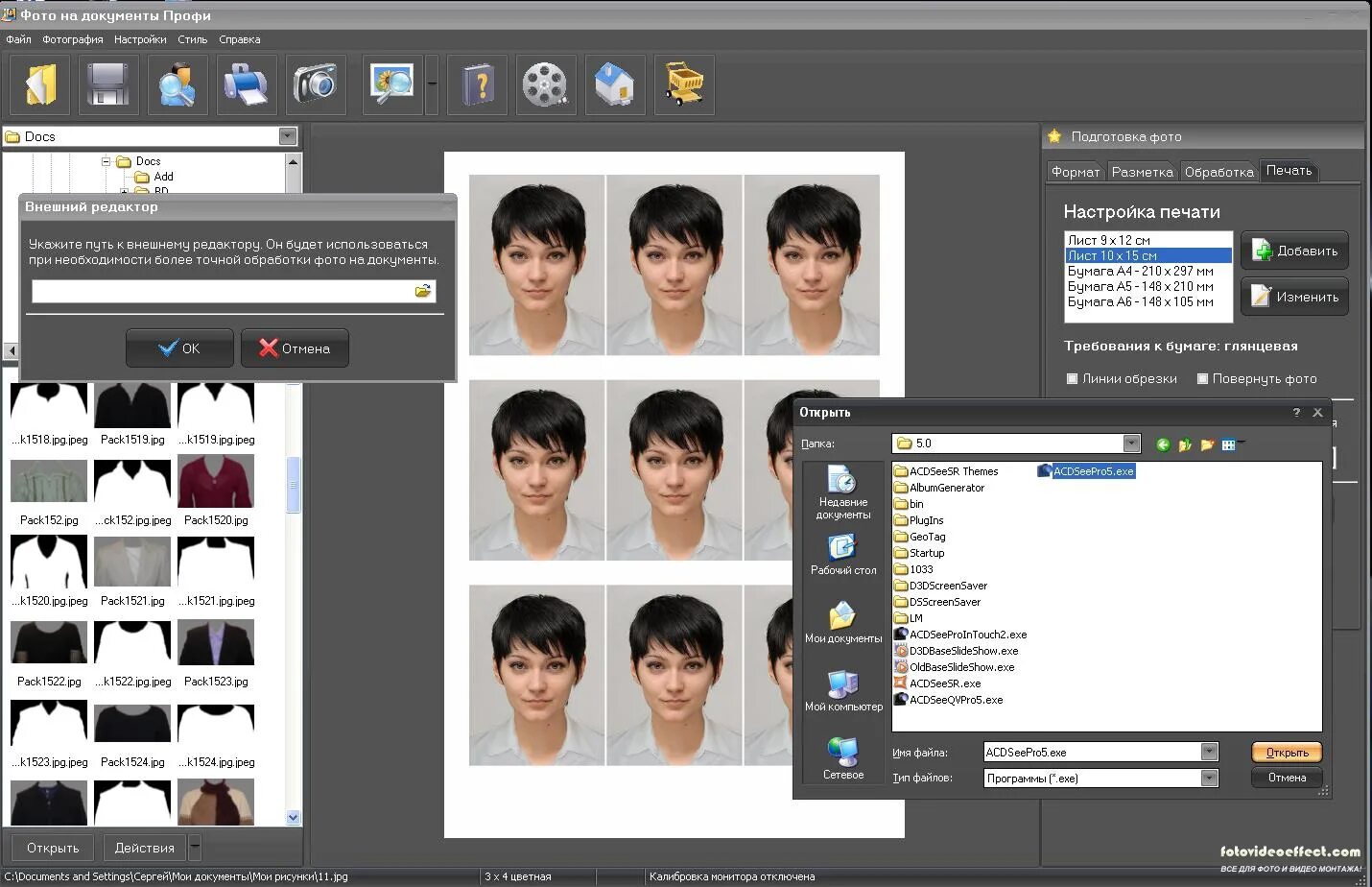Viewport: 1372px width, 887px height.
Task: Open the Имя файла combo box arrow
Action: [1210, 752]
